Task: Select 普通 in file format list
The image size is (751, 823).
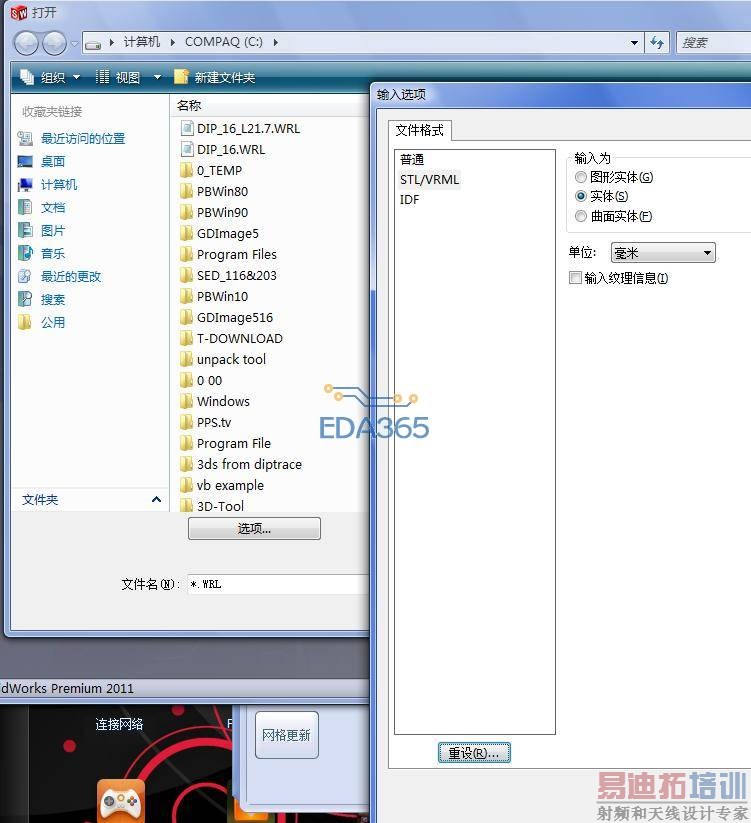Action: coord(412,160)
